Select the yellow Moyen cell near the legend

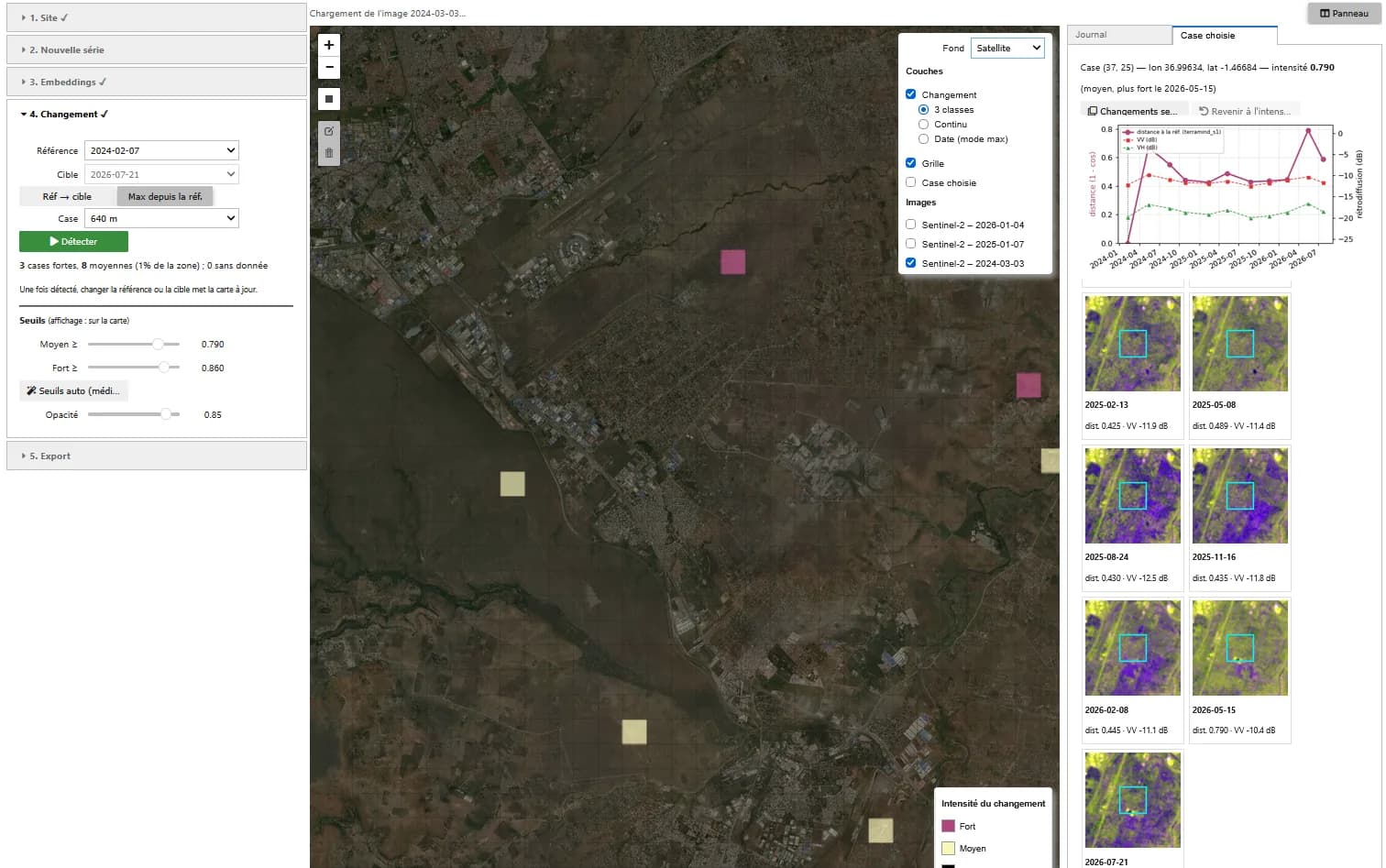pos(881,830)
